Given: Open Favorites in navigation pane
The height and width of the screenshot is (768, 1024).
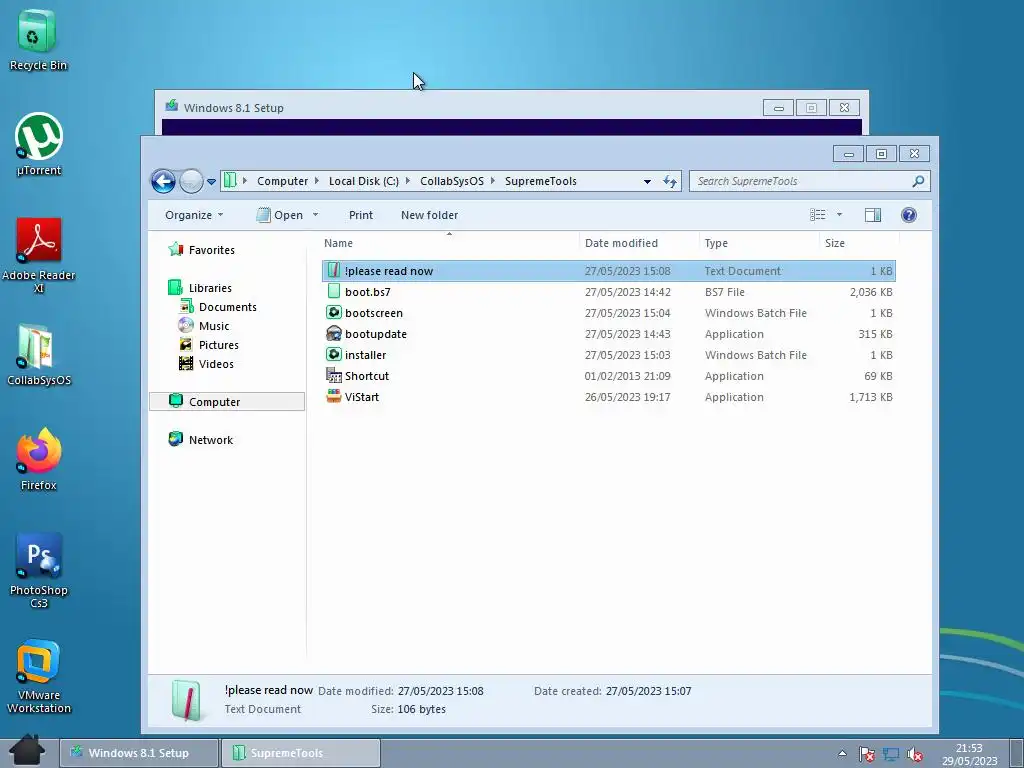Looking at the screenshot, I should [x=202, y=249].
